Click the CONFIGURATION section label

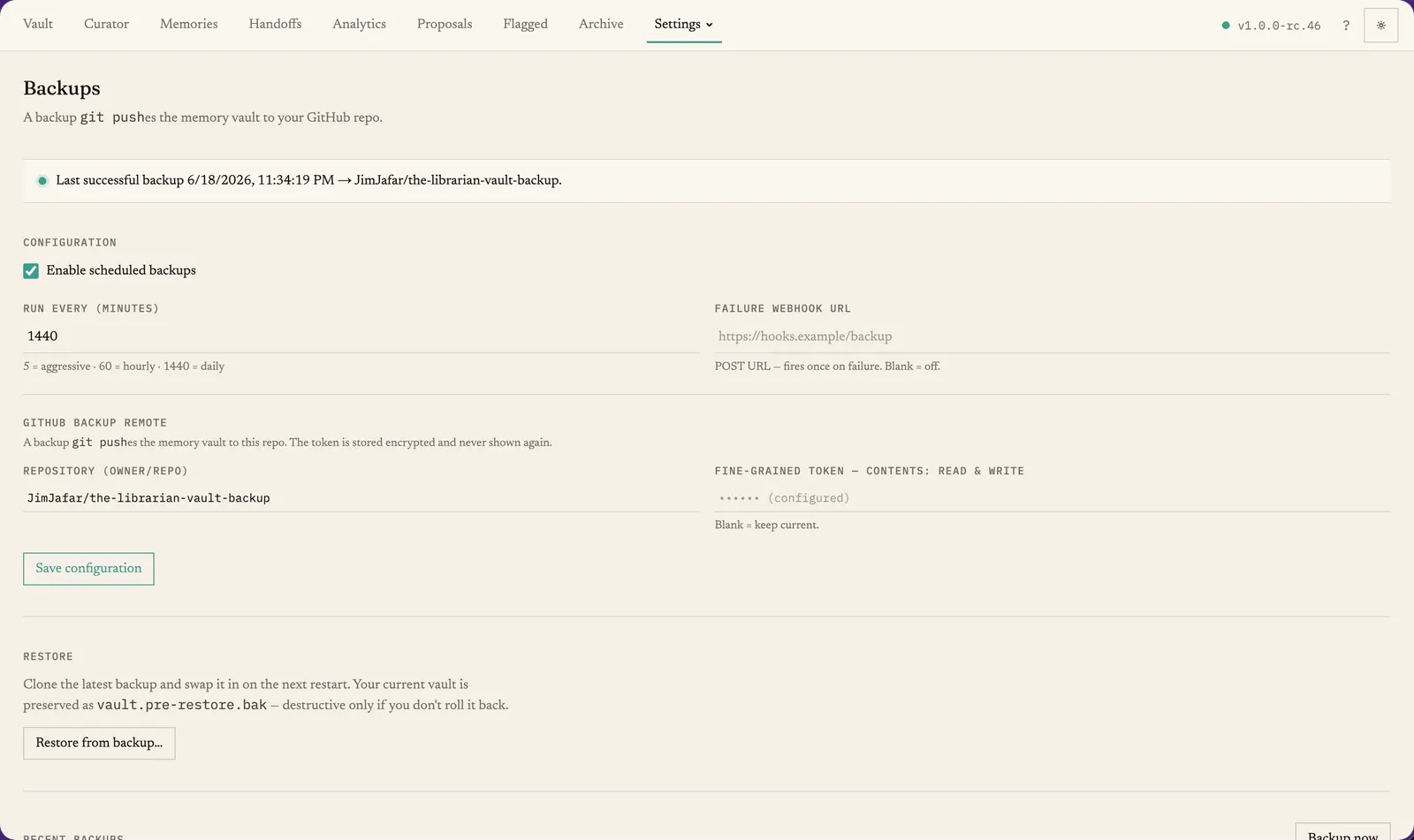click(x=70, y=243)
